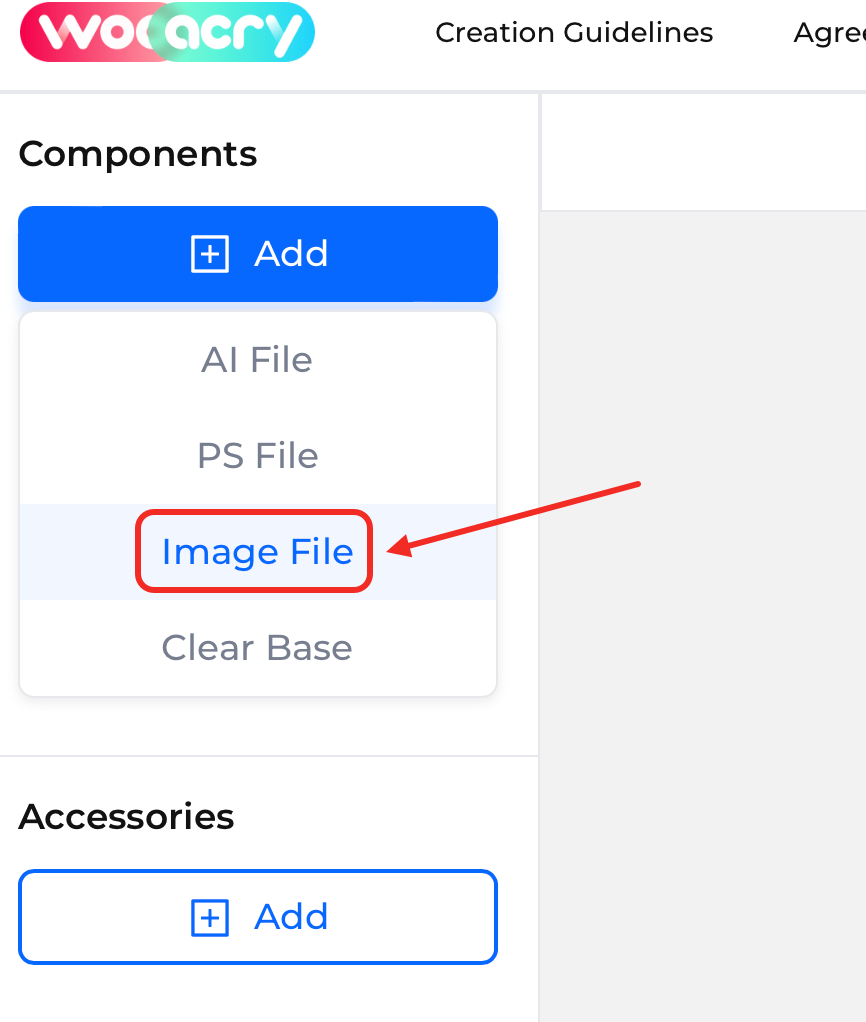The height and width of the screenshot is (1022, 866).
Task: Click the plus icon in Accessories Add button
Action: tap(210, 917)
